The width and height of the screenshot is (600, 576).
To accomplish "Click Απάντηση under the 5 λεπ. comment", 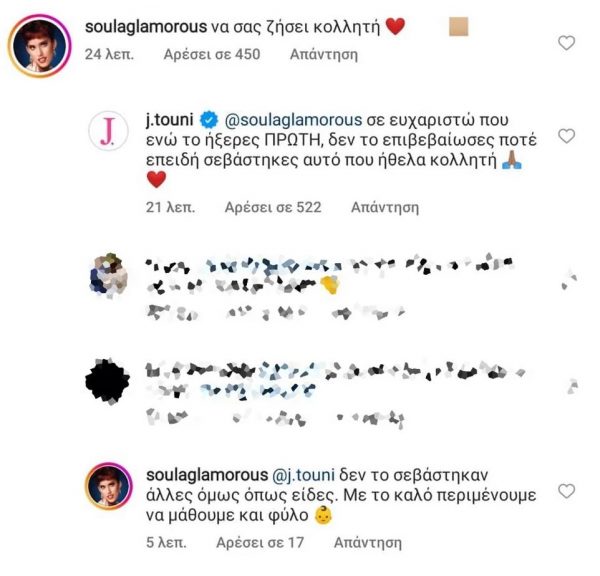I will point(368,543).
